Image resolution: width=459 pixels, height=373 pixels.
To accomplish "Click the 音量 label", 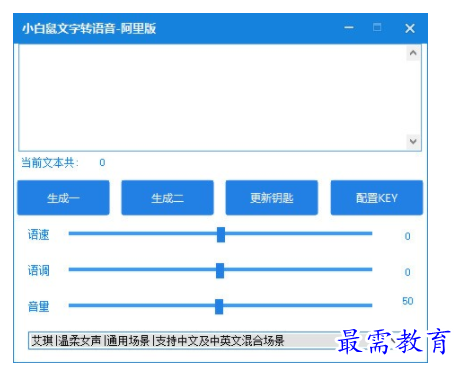I will (x=39, y=306).
